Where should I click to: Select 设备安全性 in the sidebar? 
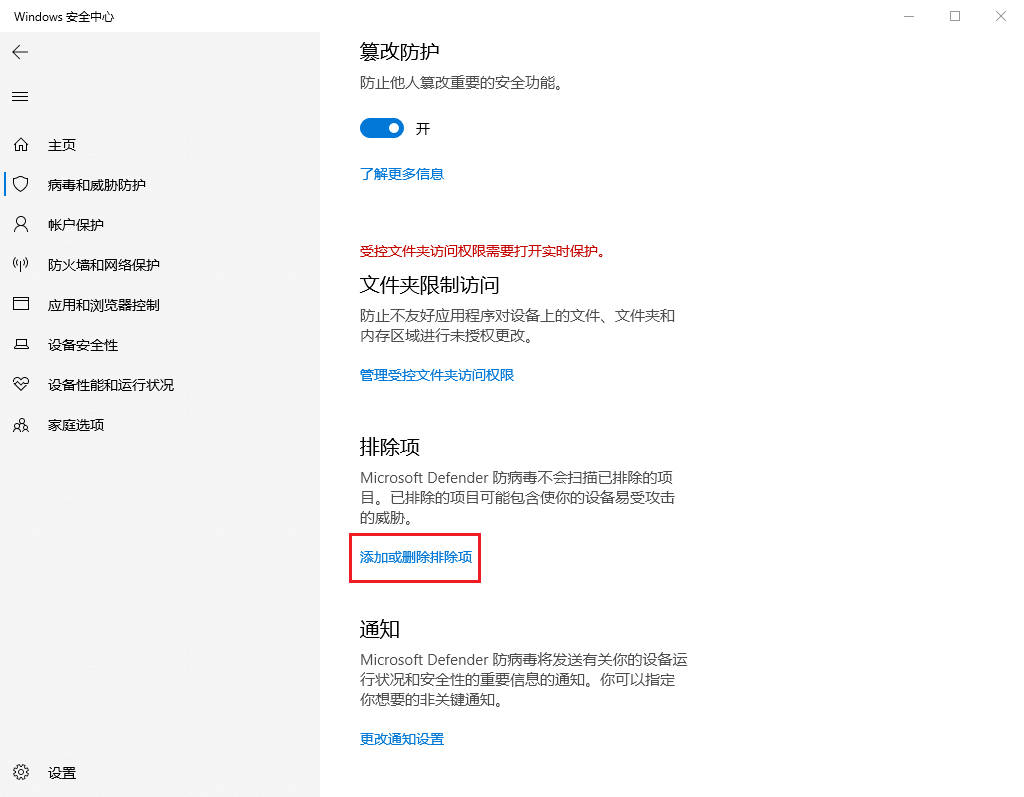click(x=83, y=345)
